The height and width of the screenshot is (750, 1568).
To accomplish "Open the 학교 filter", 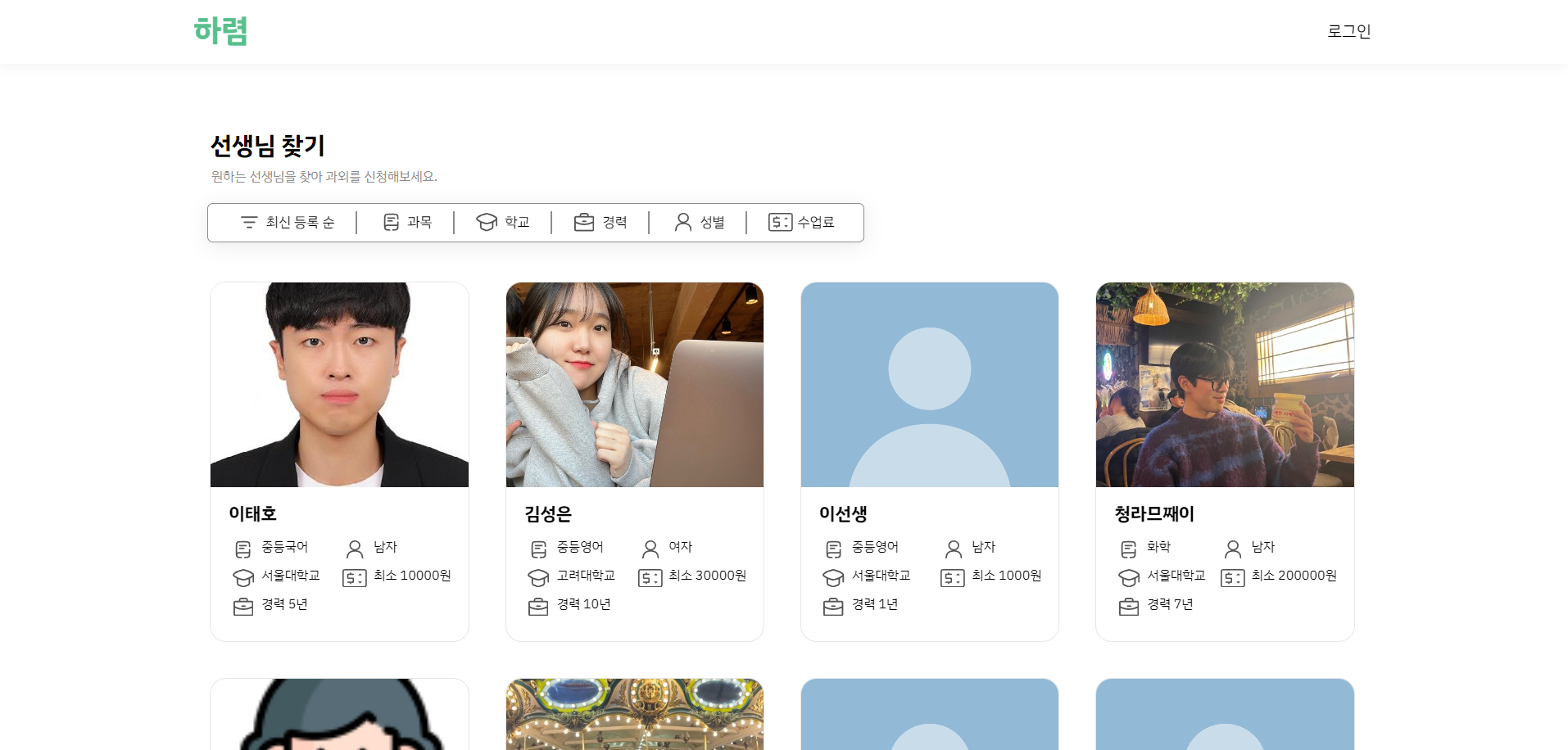I will click(503, 222).
